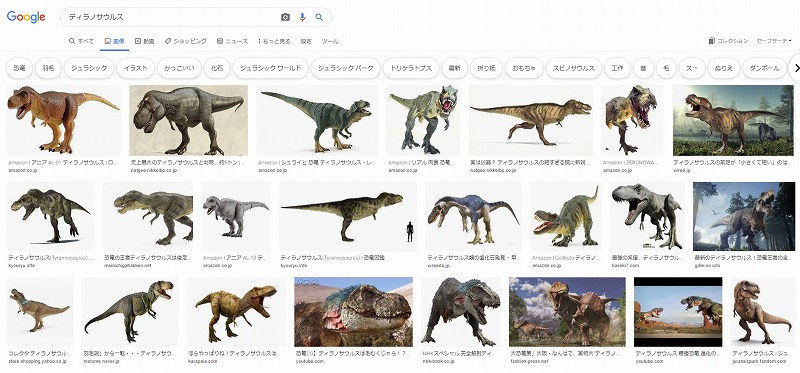800x373 pixels.
Task: Open the ニュース tab
Action: click(x=232, y=41)
